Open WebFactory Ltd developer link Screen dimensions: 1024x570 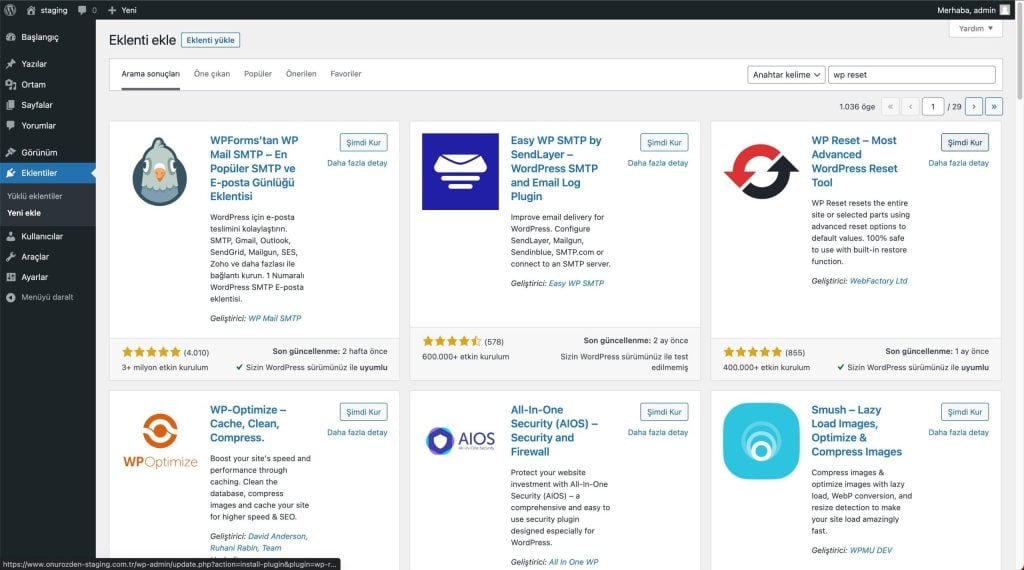point(878,281)
